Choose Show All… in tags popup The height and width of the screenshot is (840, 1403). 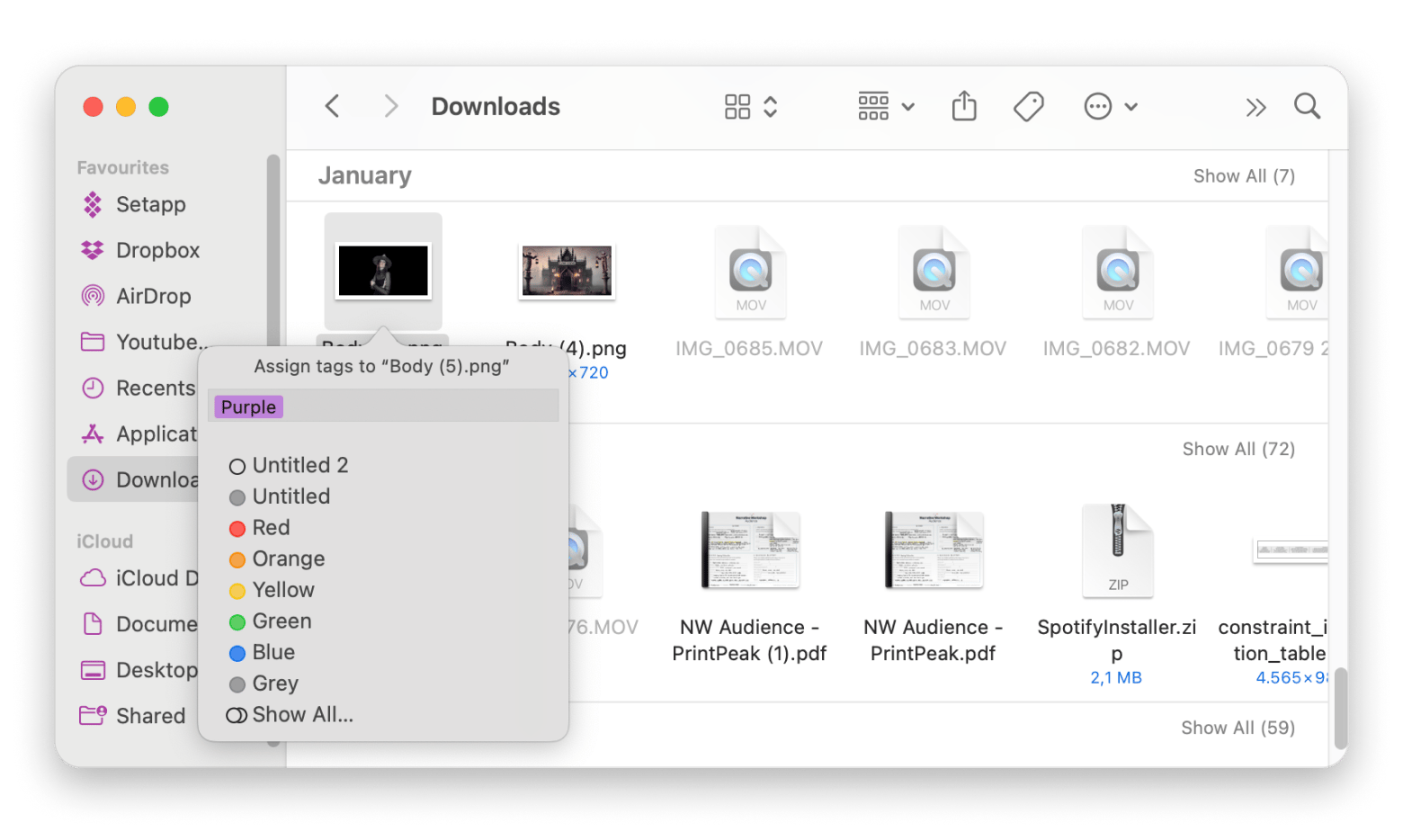[x=302, y=715]
